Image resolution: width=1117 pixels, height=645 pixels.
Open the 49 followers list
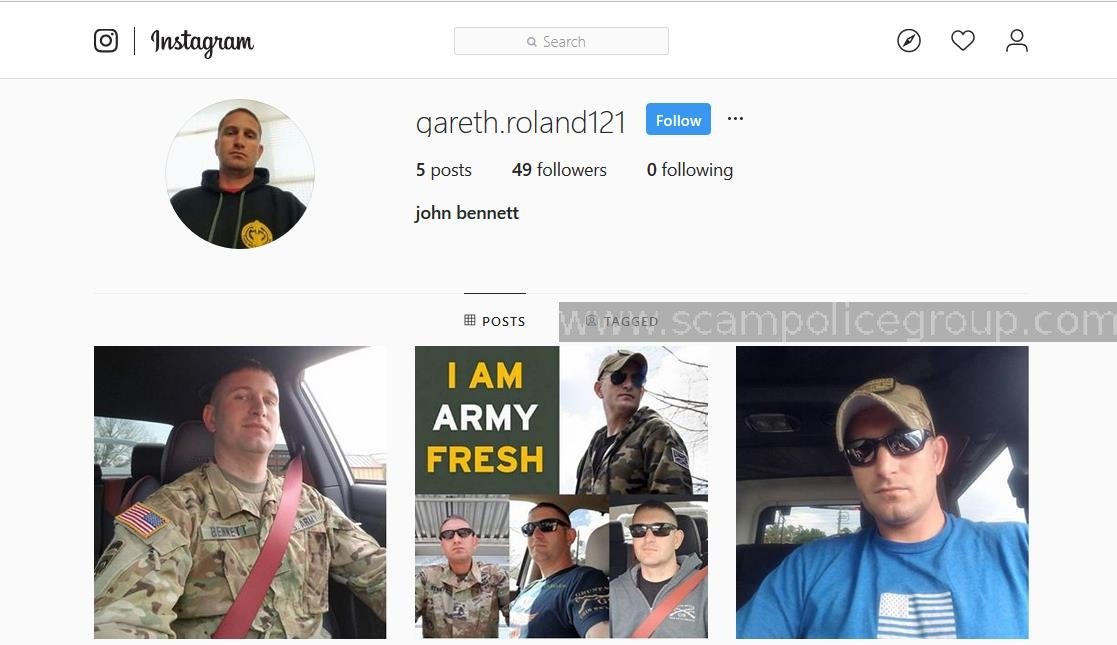click(559, 170)
